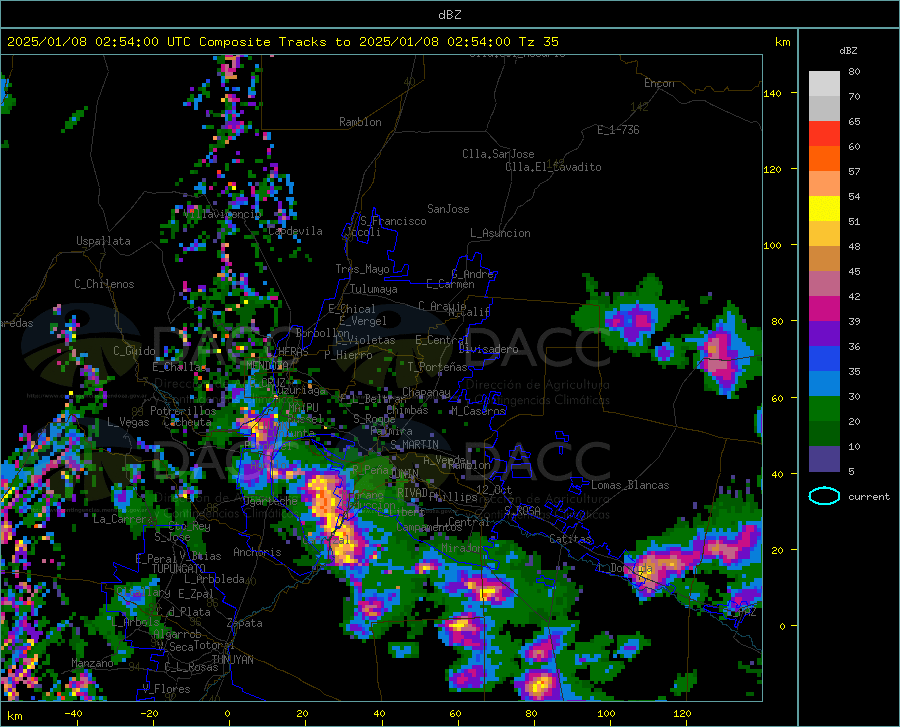Click the 'Clla.El_Cavadito' map label

tap(553, 167)
